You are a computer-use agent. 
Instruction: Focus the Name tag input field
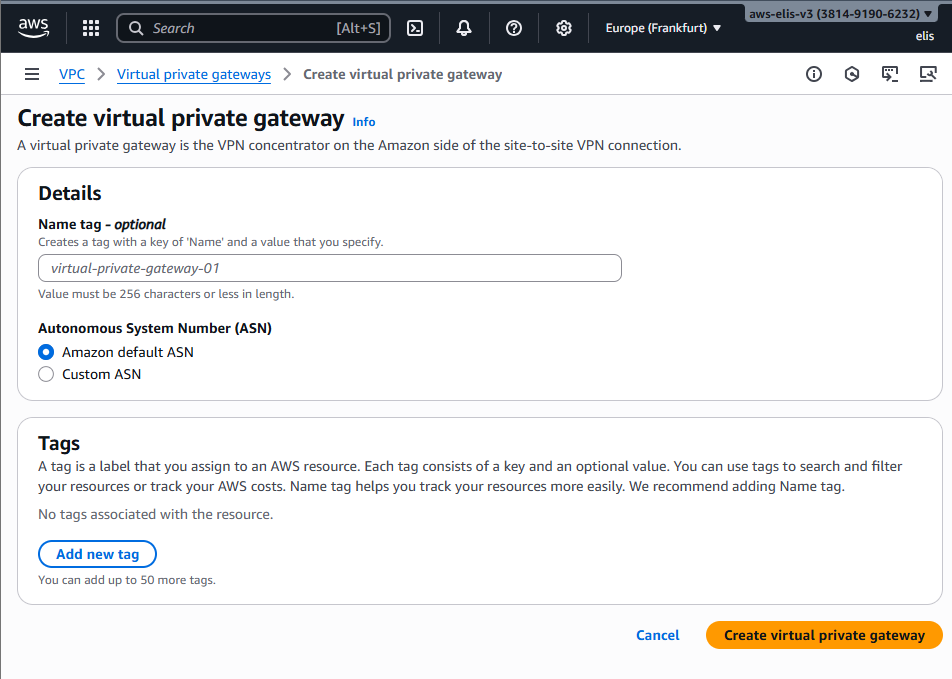pyautogui.click(x=329, y=268)
